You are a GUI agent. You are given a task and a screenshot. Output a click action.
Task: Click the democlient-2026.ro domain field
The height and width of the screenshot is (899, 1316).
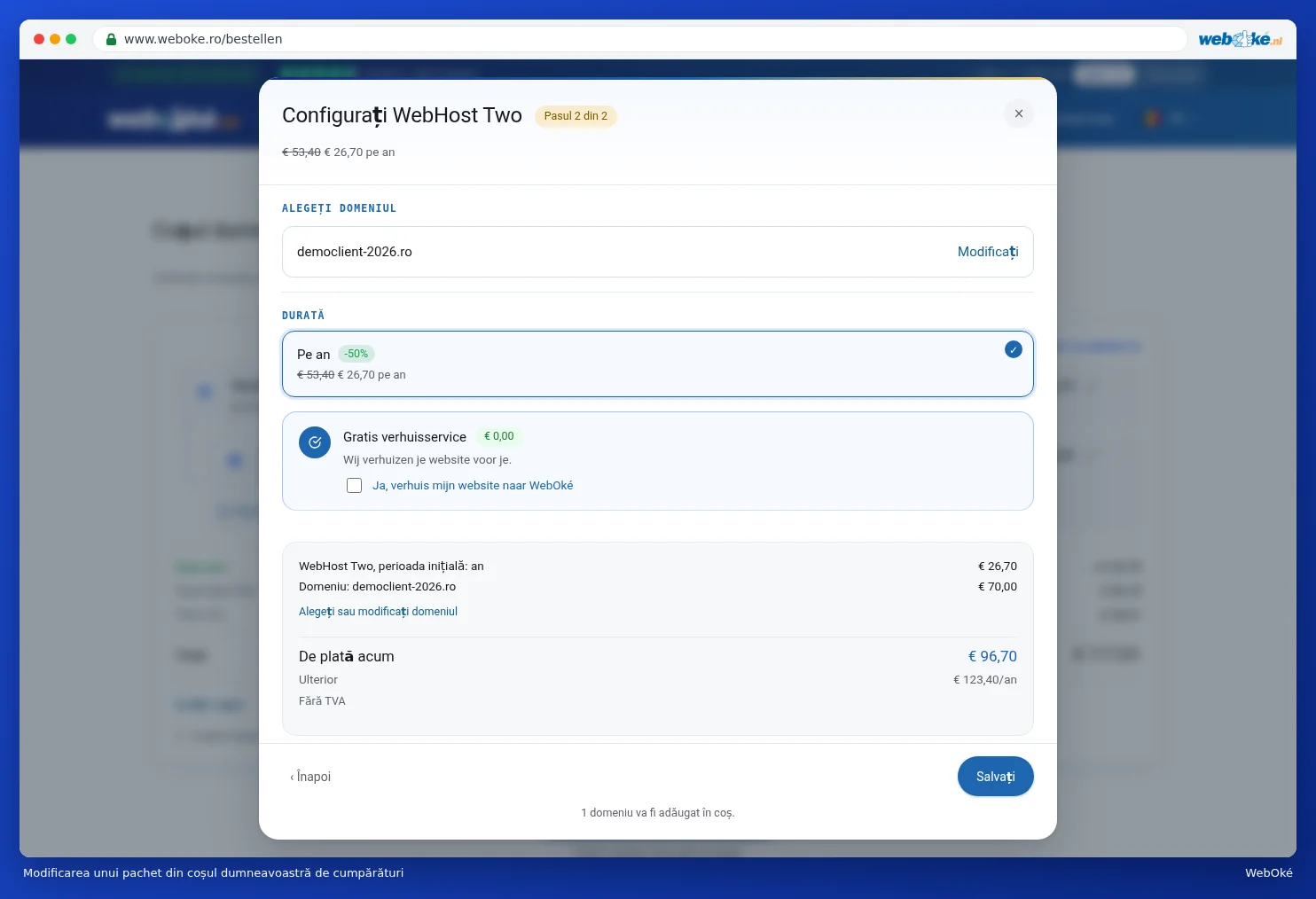coord(657,252)
